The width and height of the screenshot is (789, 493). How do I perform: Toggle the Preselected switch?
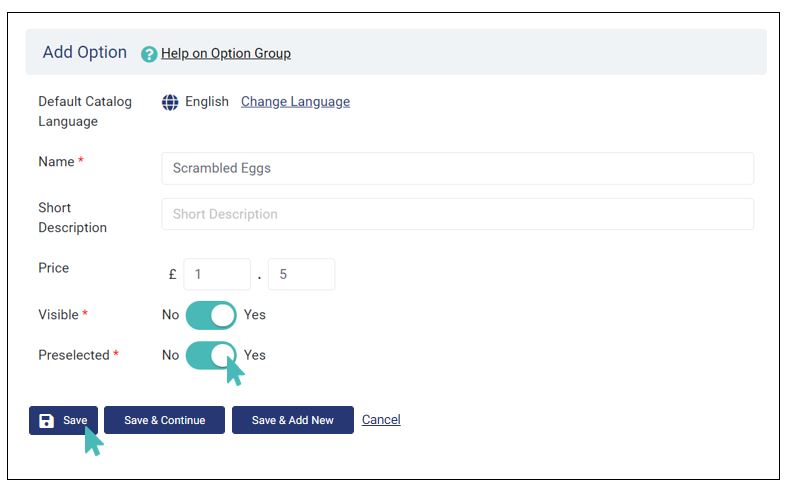coord(211,356)
